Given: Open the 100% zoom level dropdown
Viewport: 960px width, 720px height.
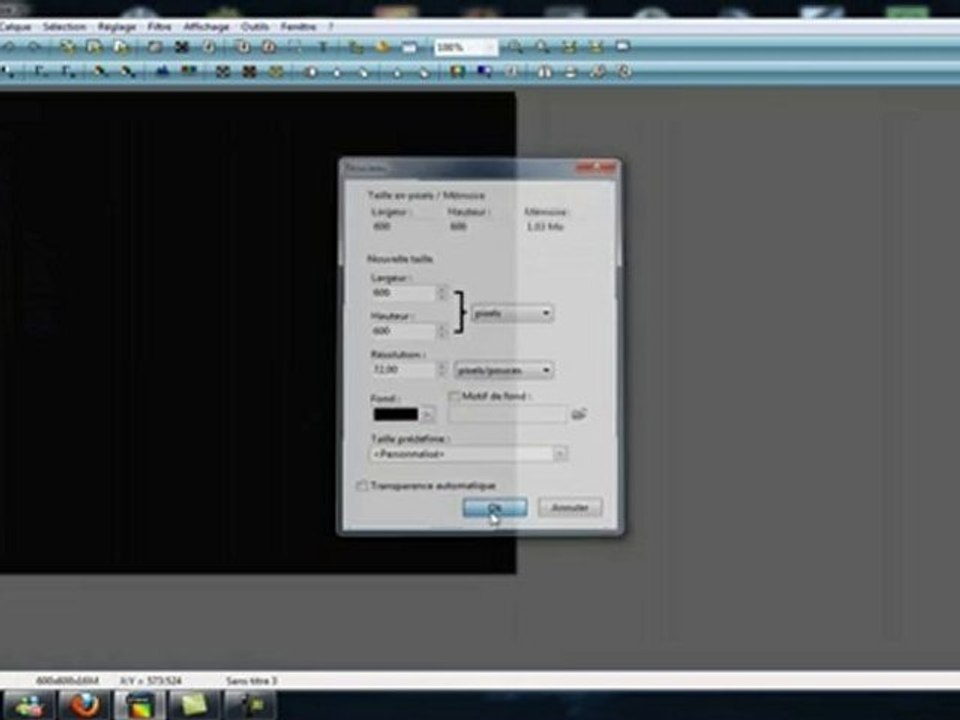Looking at the screenshot, I should [466, 47].
